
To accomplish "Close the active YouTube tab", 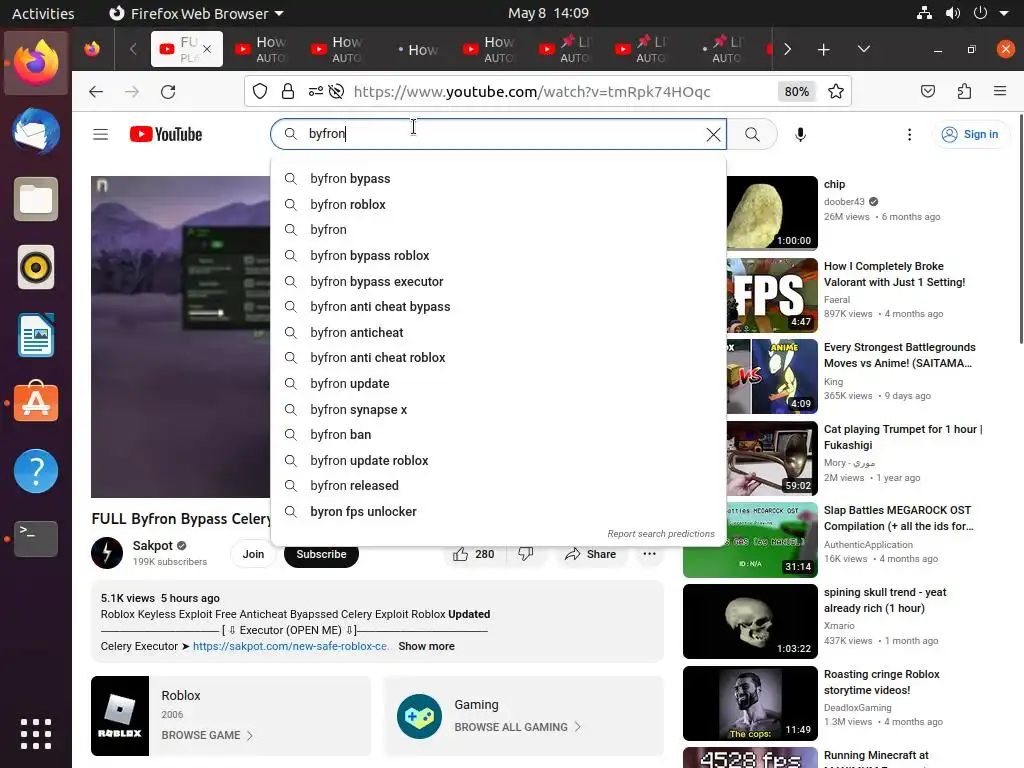I will [207, 49].
